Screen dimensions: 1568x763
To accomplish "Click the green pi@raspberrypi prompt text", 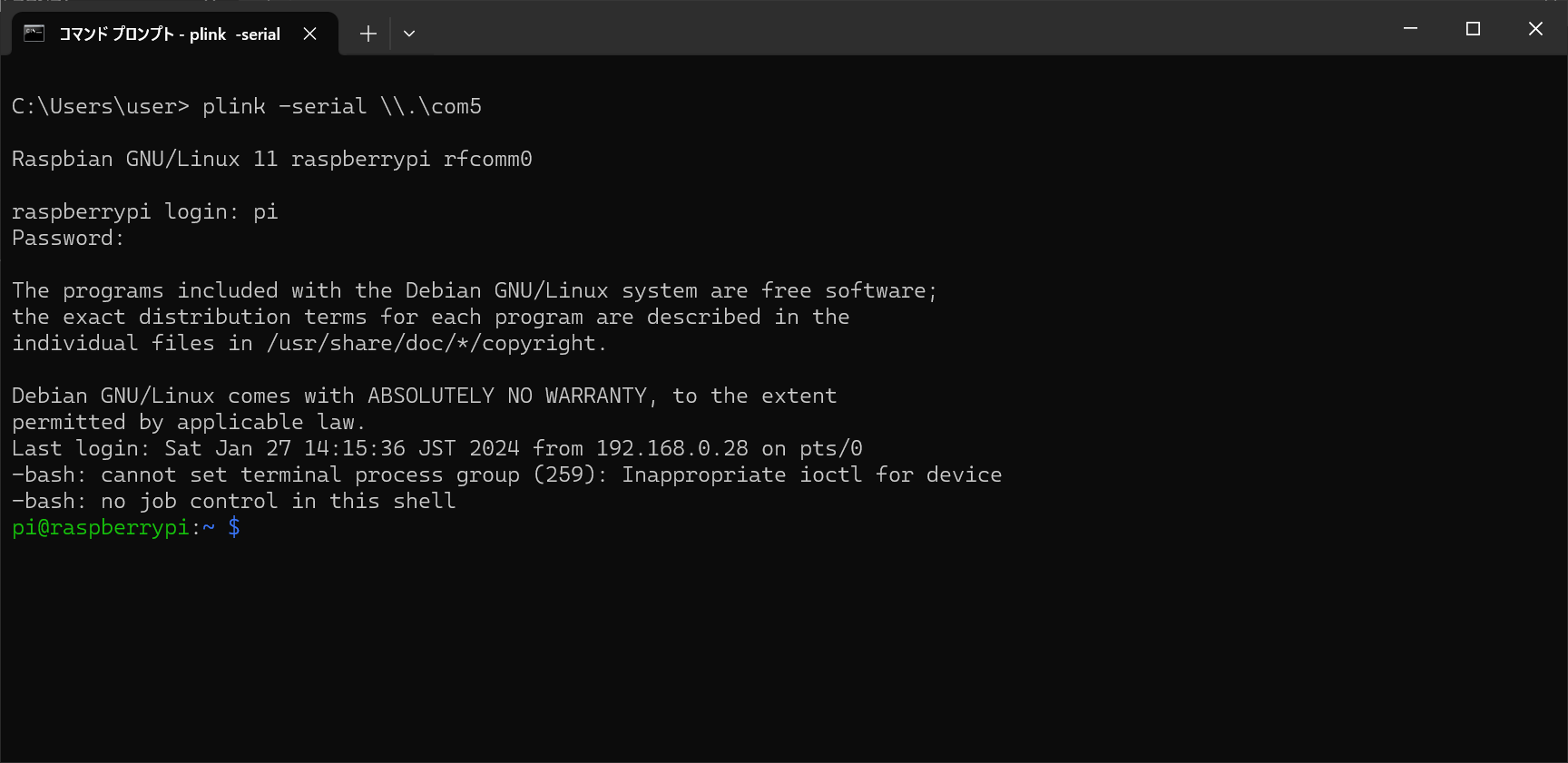I will pos(100,527).
